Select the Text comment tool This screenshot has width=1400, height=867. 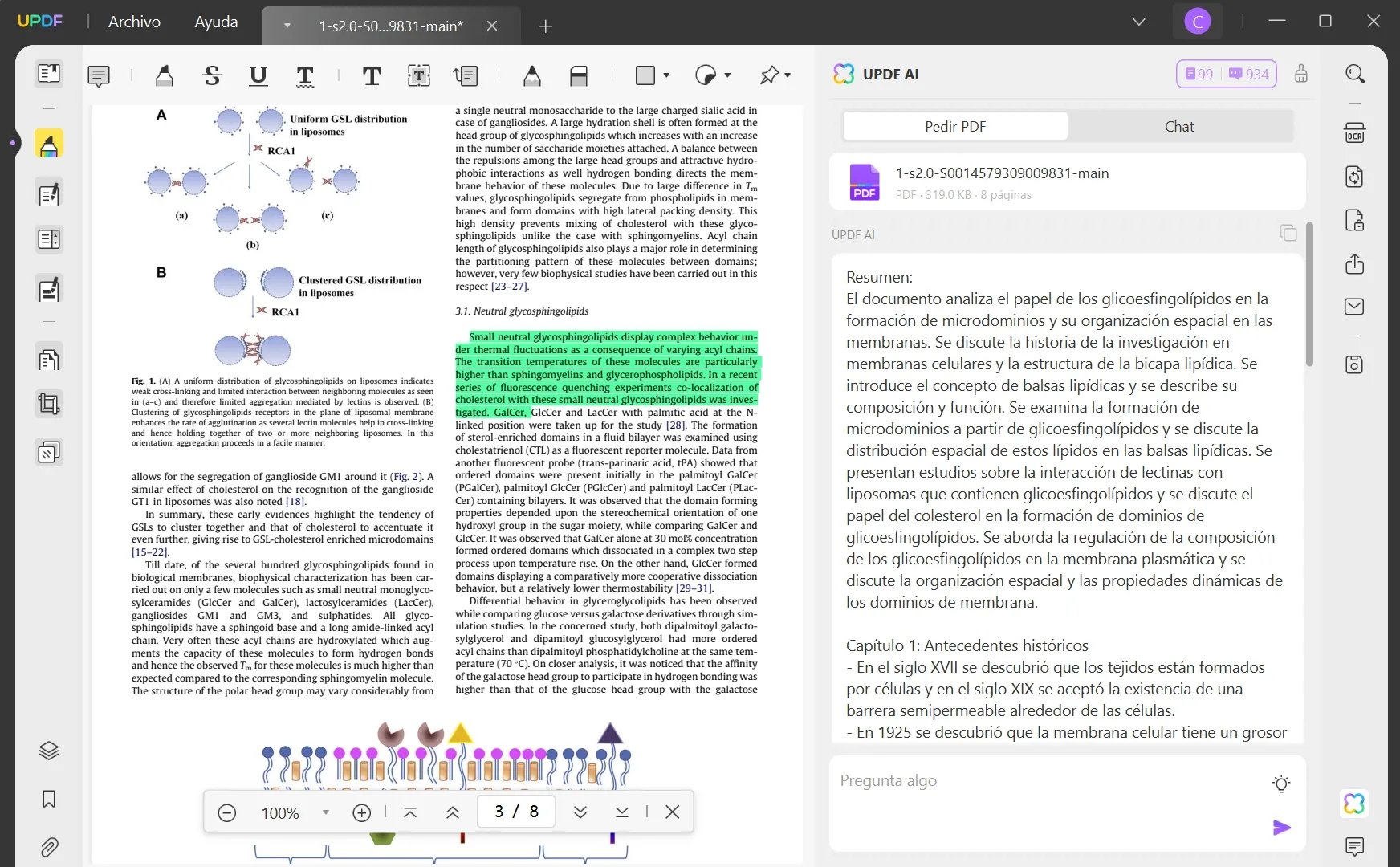pos(372,76)
